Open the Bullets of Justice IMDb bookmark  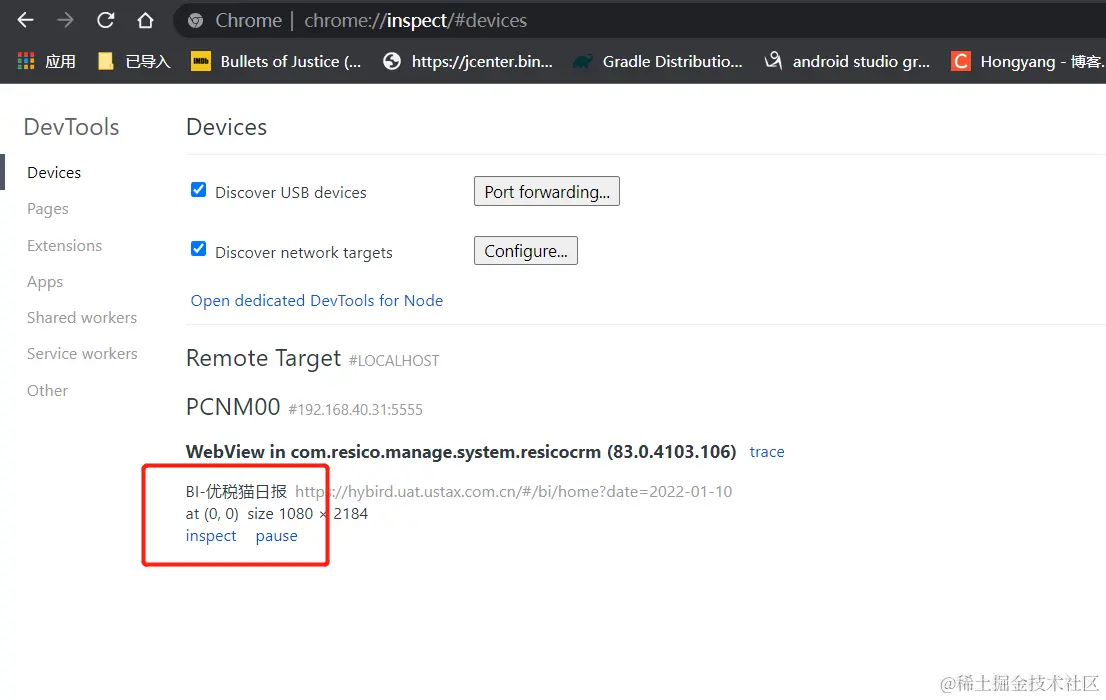click(276, 61)
